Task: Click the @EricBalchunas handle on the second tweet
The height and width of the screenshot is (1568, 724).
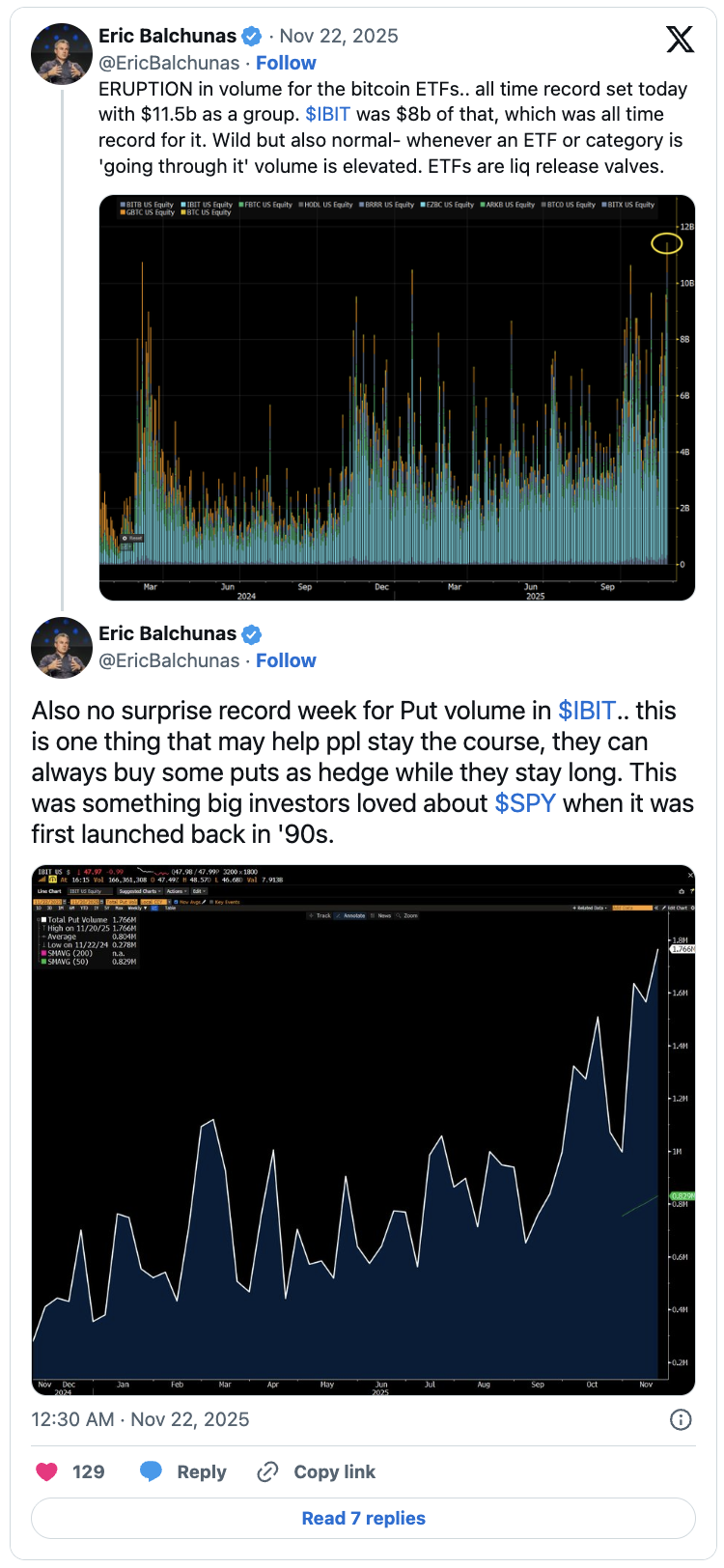Action: tap(169, 660)
